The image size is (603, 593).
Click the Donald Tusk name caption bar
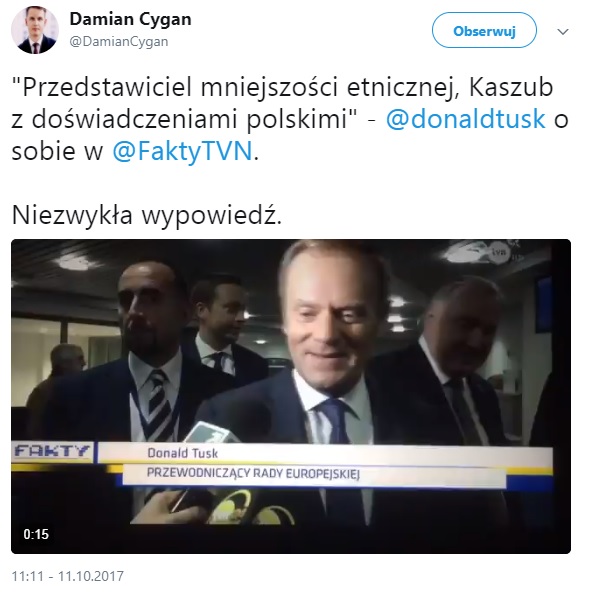(325, 454)
